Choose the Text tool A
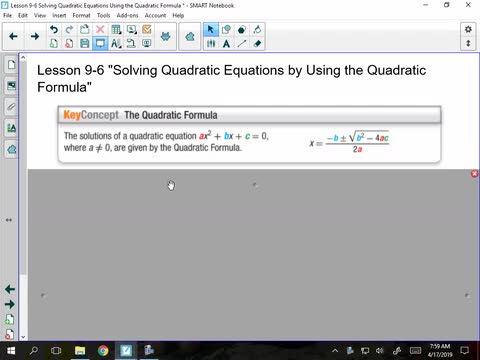Viewport: 480px width, 360px height. [226, 44]
